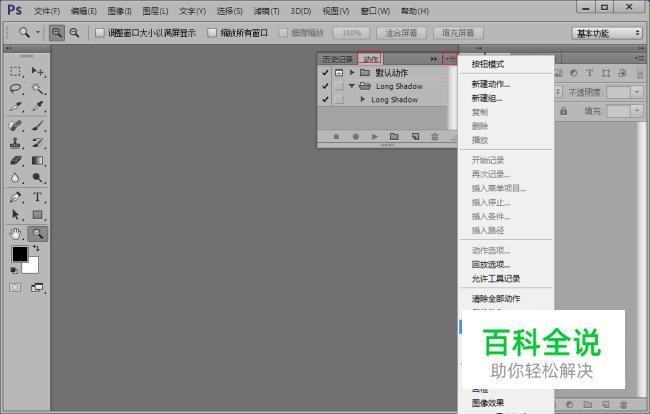Switch to the 历史记录 tab
This screenshot has height=414, width=650.
(337, 59)
